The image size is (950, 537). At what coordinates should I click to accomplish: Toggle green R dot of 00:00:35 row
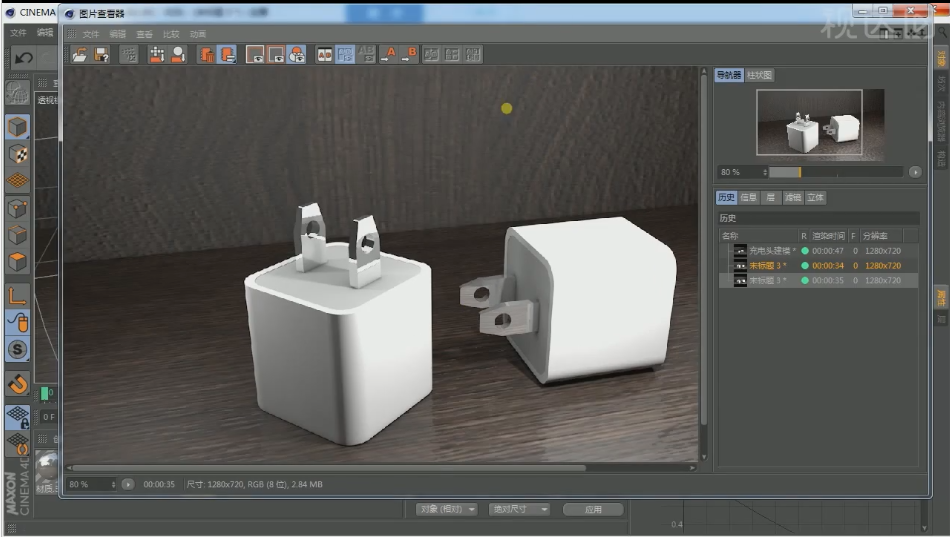805,281
